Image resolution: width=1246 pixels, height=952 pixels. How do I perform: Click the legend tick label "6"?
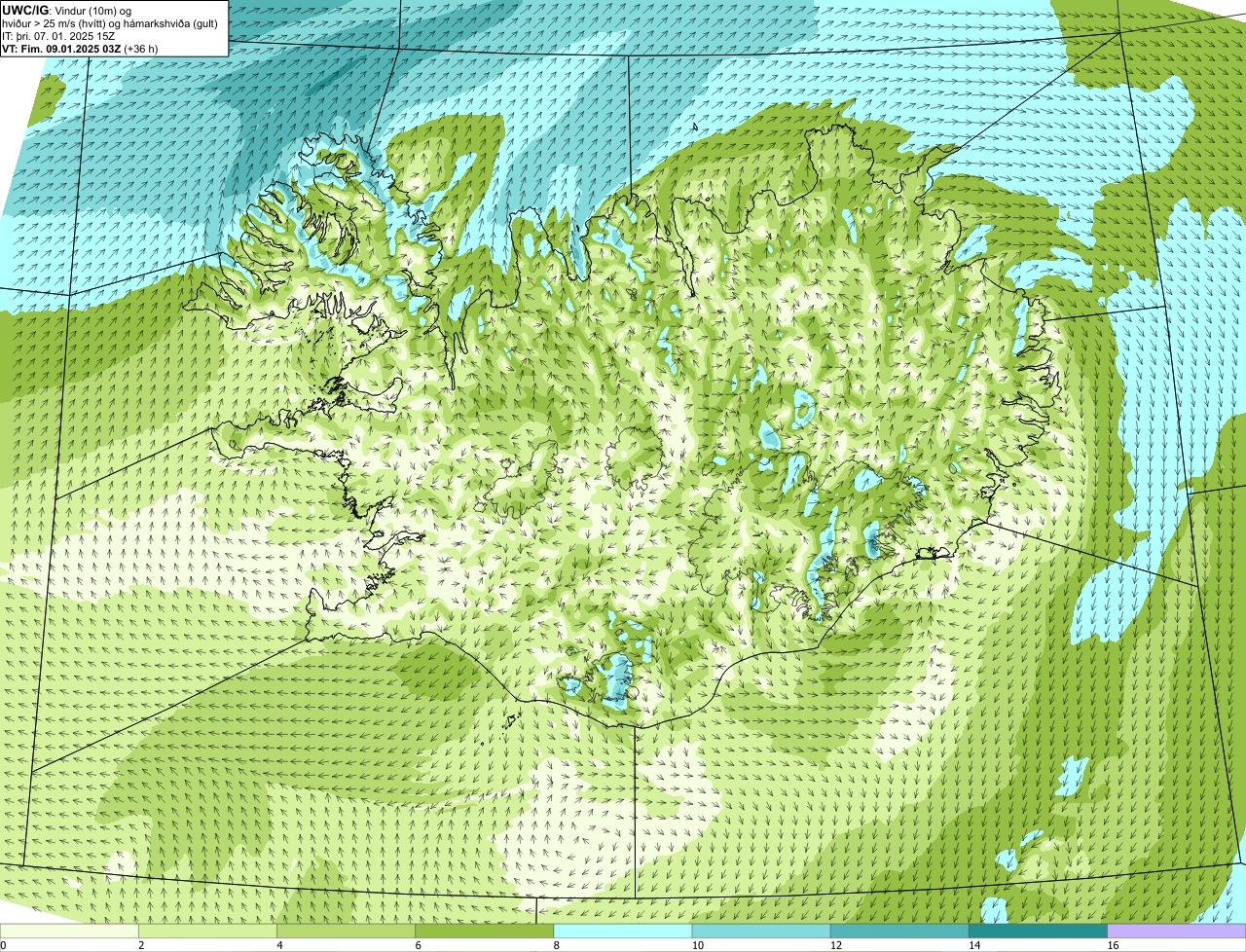419,945
